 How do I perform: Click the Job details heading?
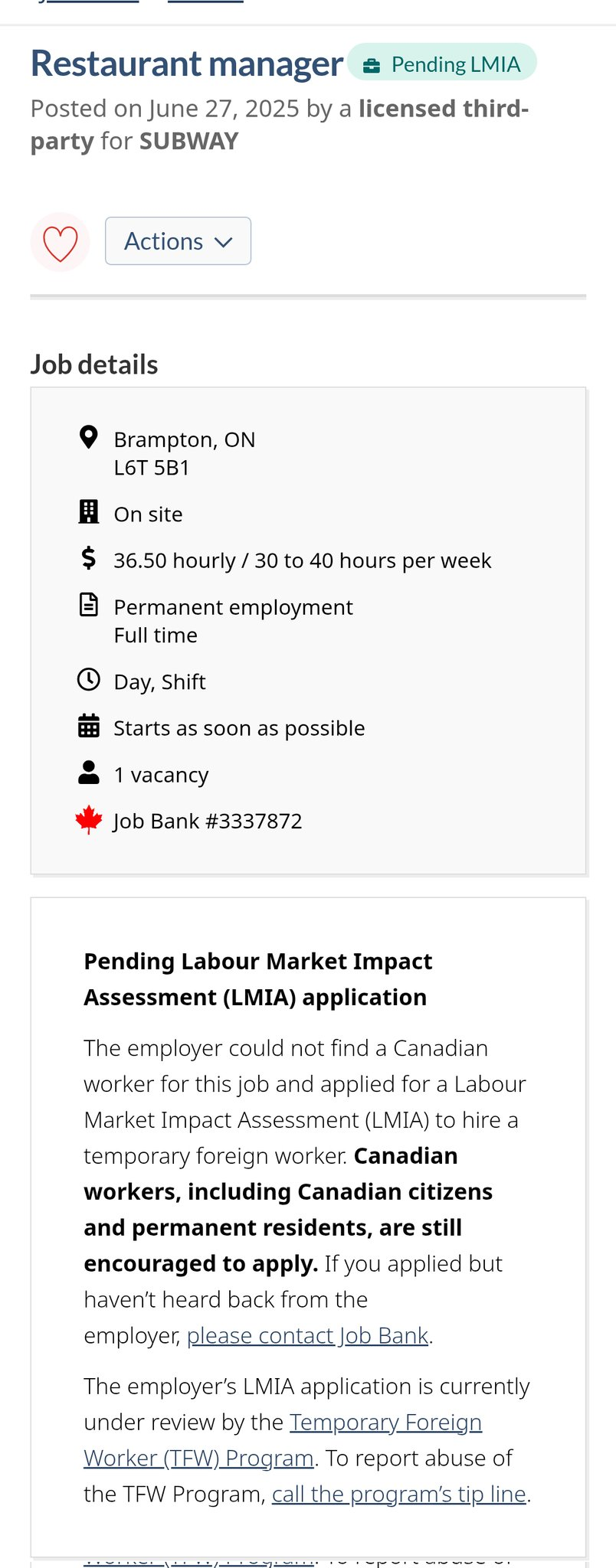click(94, 364)
